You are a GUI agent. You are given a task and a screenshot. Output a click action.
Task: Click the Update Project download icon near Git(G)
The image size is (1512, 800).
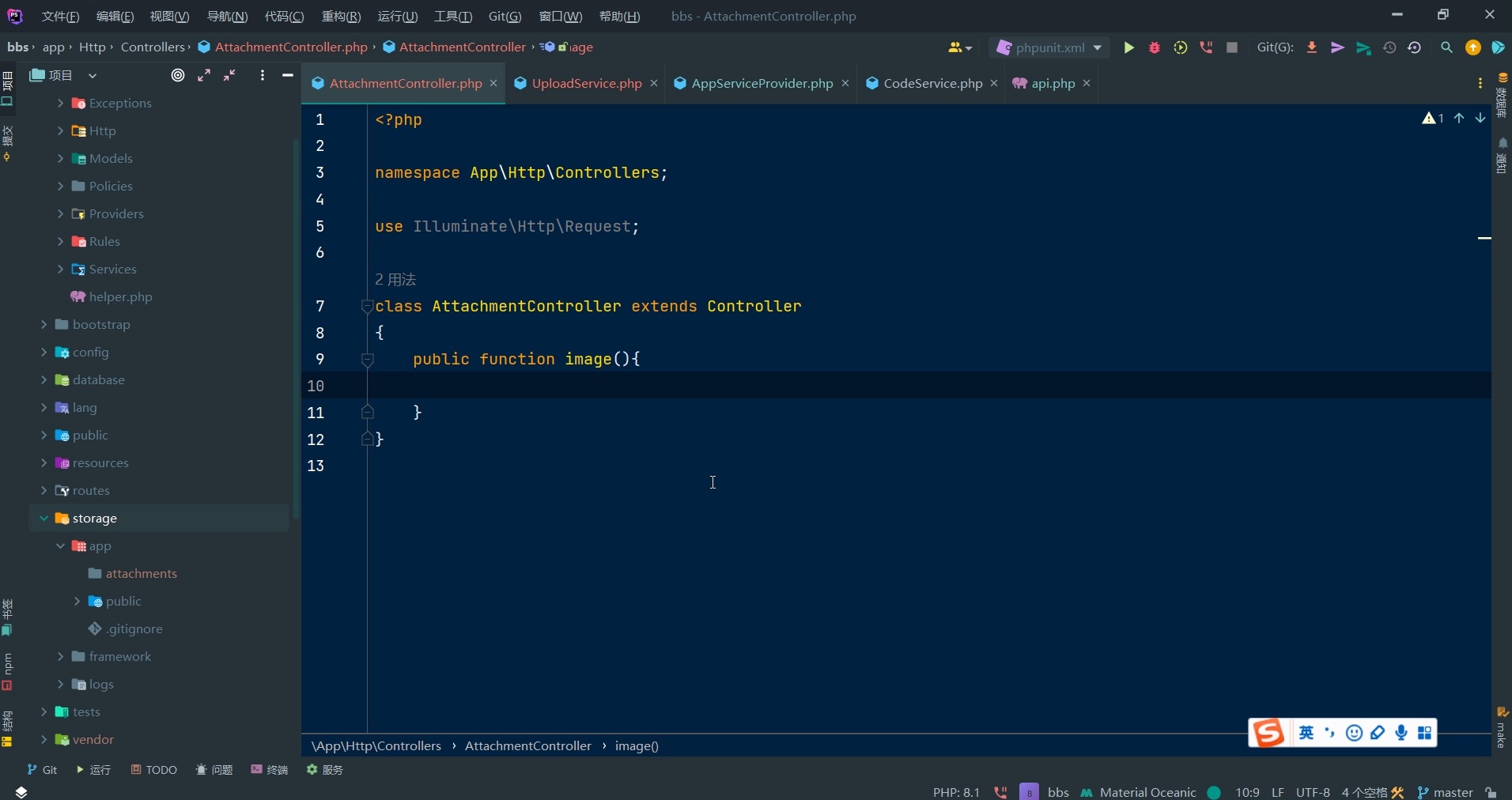point(1311,47)
